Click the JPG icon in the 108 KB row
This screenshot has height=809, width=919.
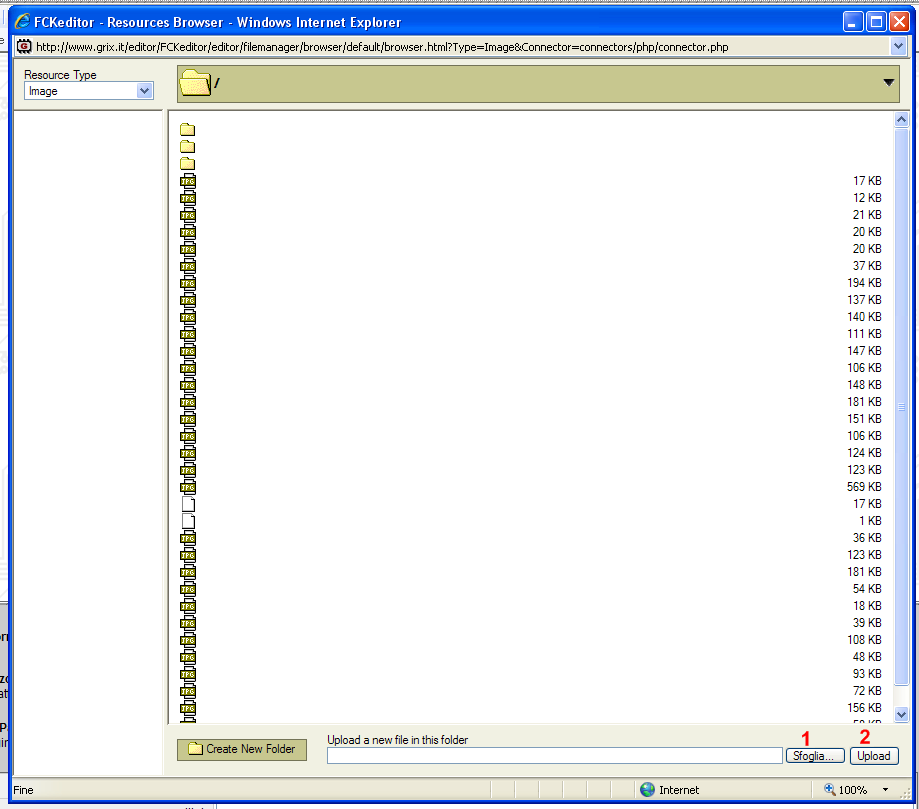point(188,640)
